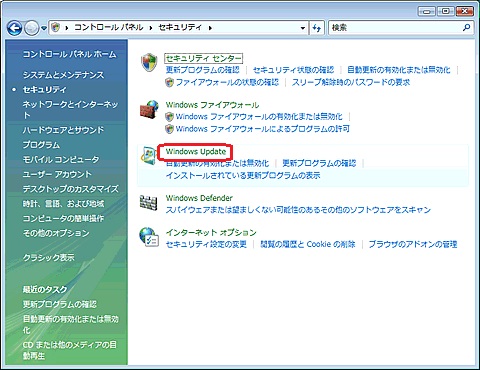Click the Windows Defender wall icon

pos(148,202)
